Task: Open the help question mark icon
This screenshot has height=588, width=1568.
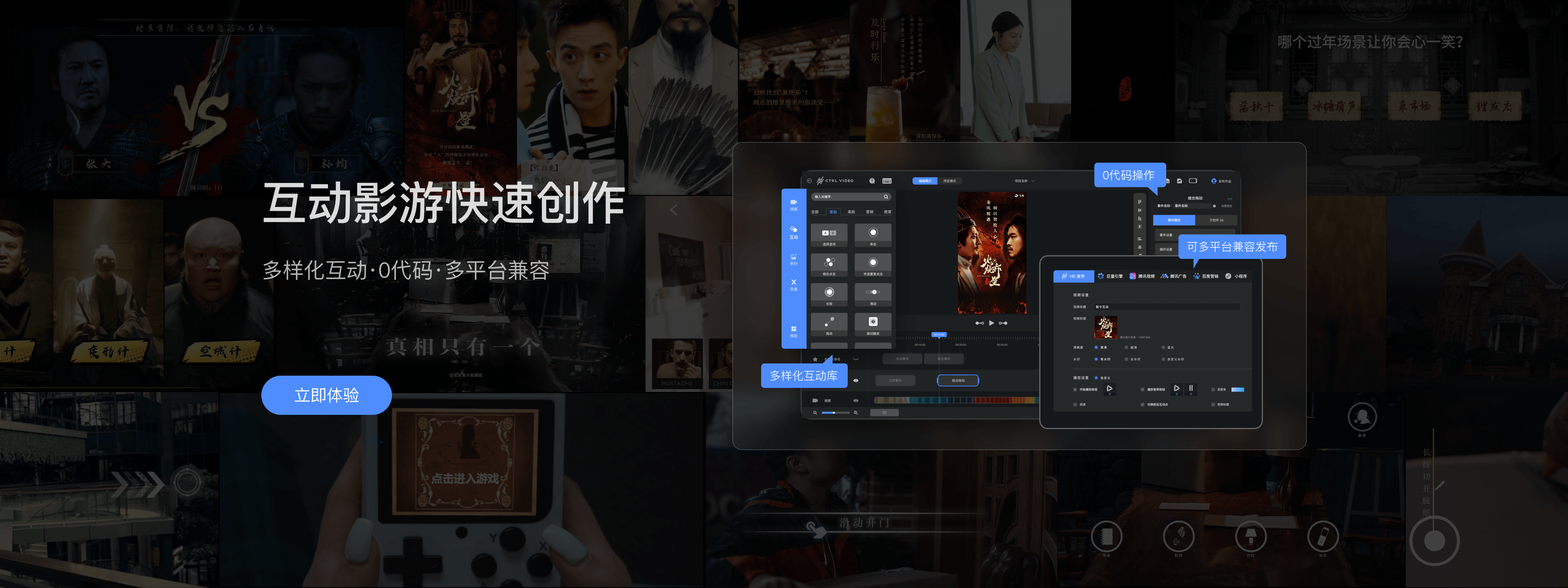Action: [x=872, y=181]
